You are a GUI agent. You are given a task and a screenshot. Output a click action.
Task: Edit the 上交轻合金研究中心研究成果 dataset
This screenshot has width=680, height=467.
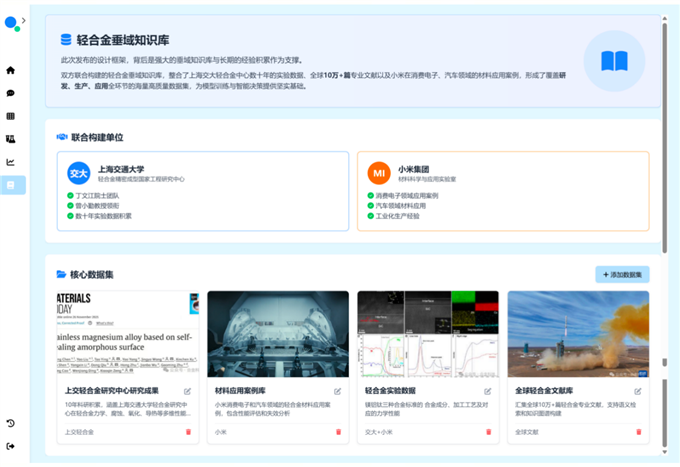click(x=188, y=391)
